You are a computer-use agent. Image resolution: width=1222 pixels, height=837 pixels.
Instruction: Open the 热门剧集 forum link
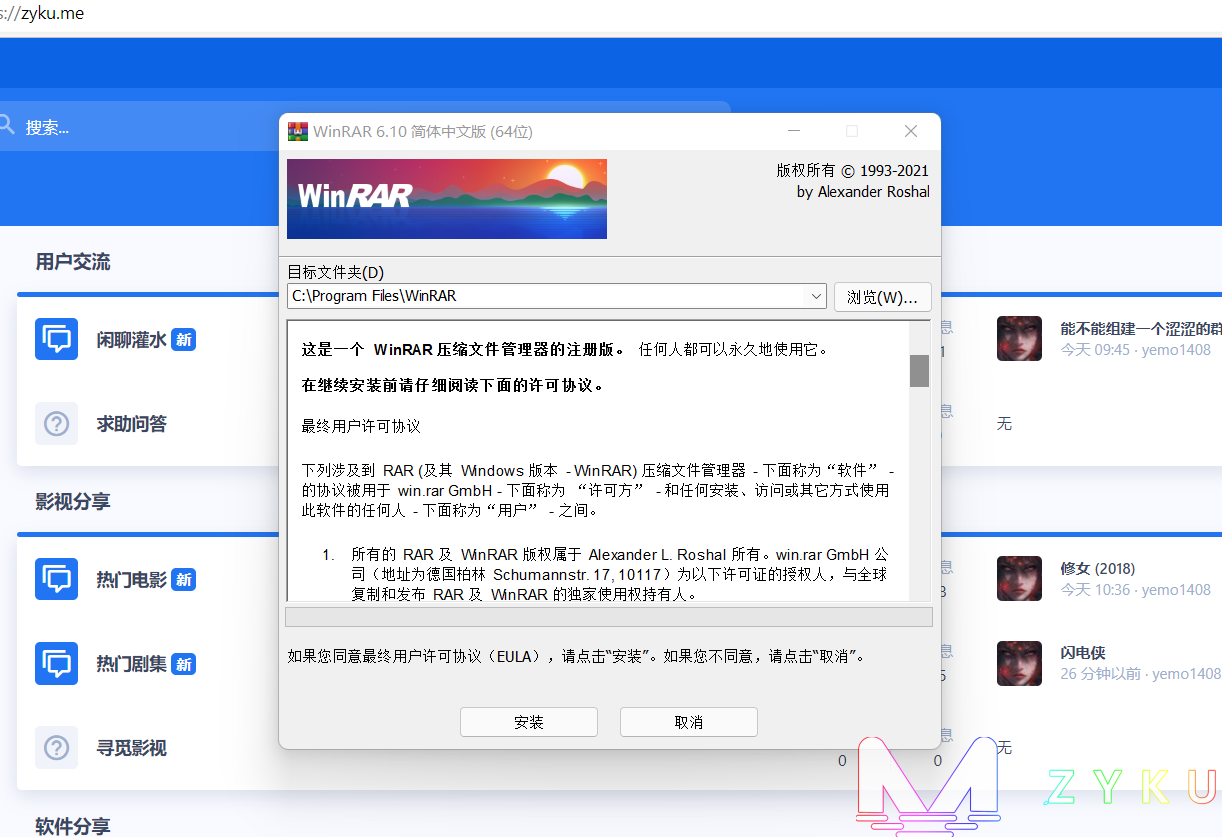(x=131, y=663)
